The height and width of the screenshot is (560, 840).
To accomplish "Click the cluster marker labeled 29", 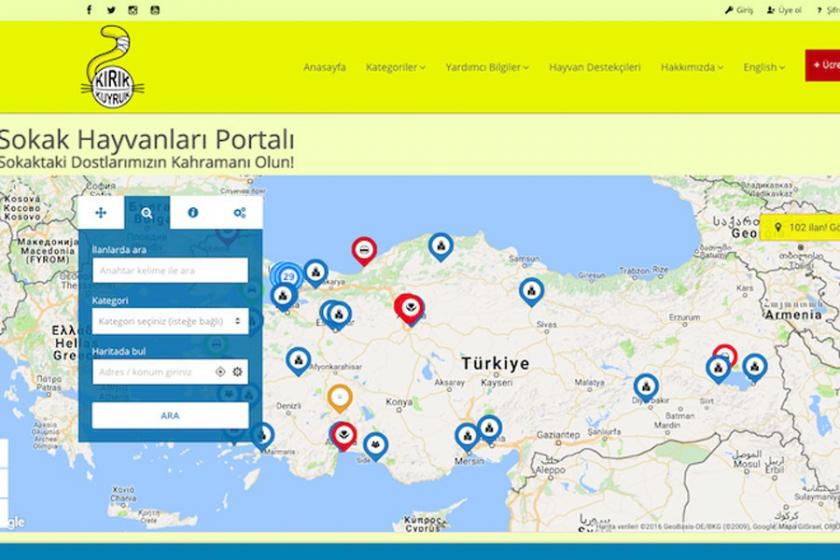I will pos(288,277).
